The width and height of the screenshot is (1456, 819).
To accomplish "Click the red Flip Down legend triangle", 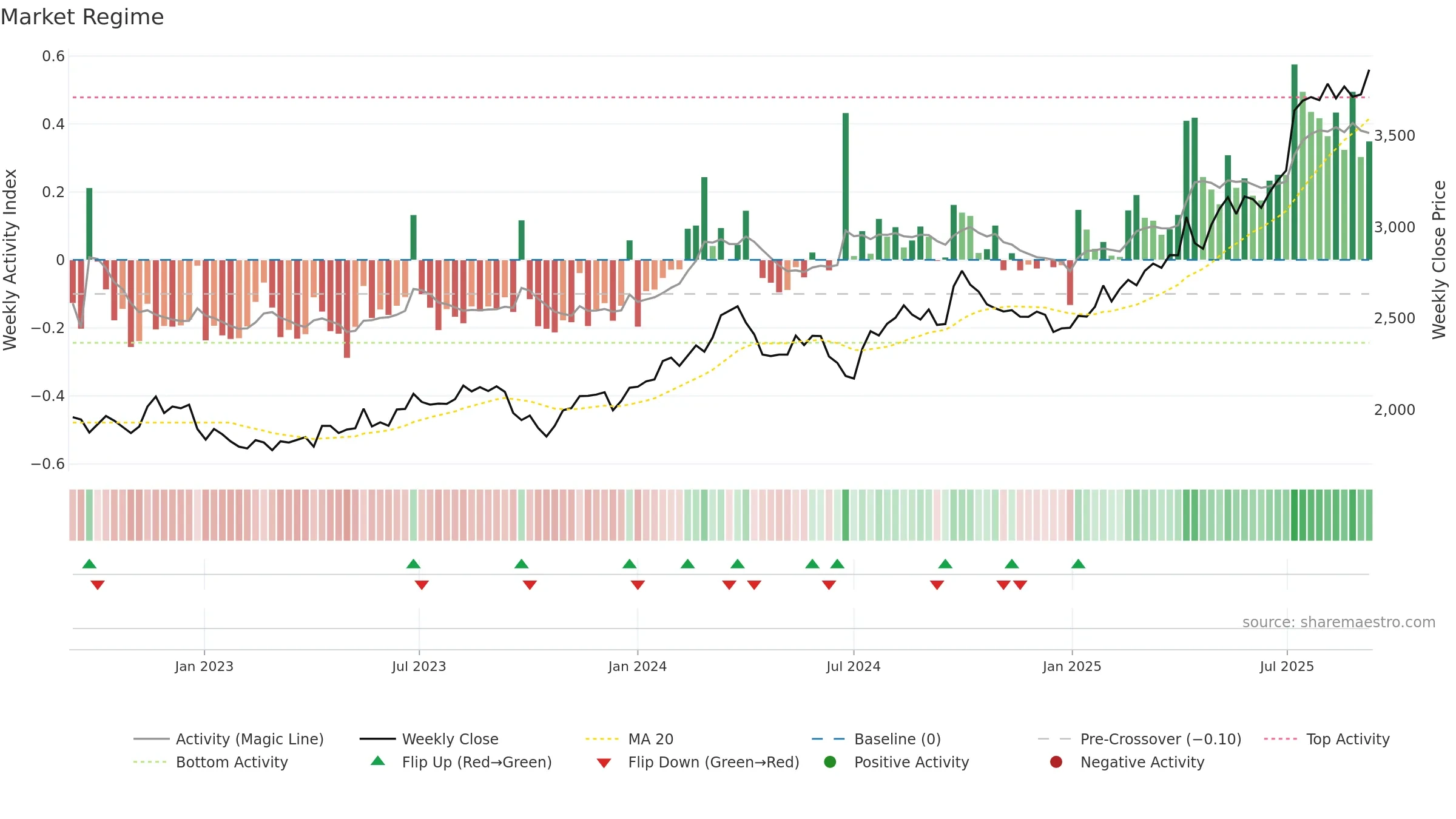I will click(604, 763).
